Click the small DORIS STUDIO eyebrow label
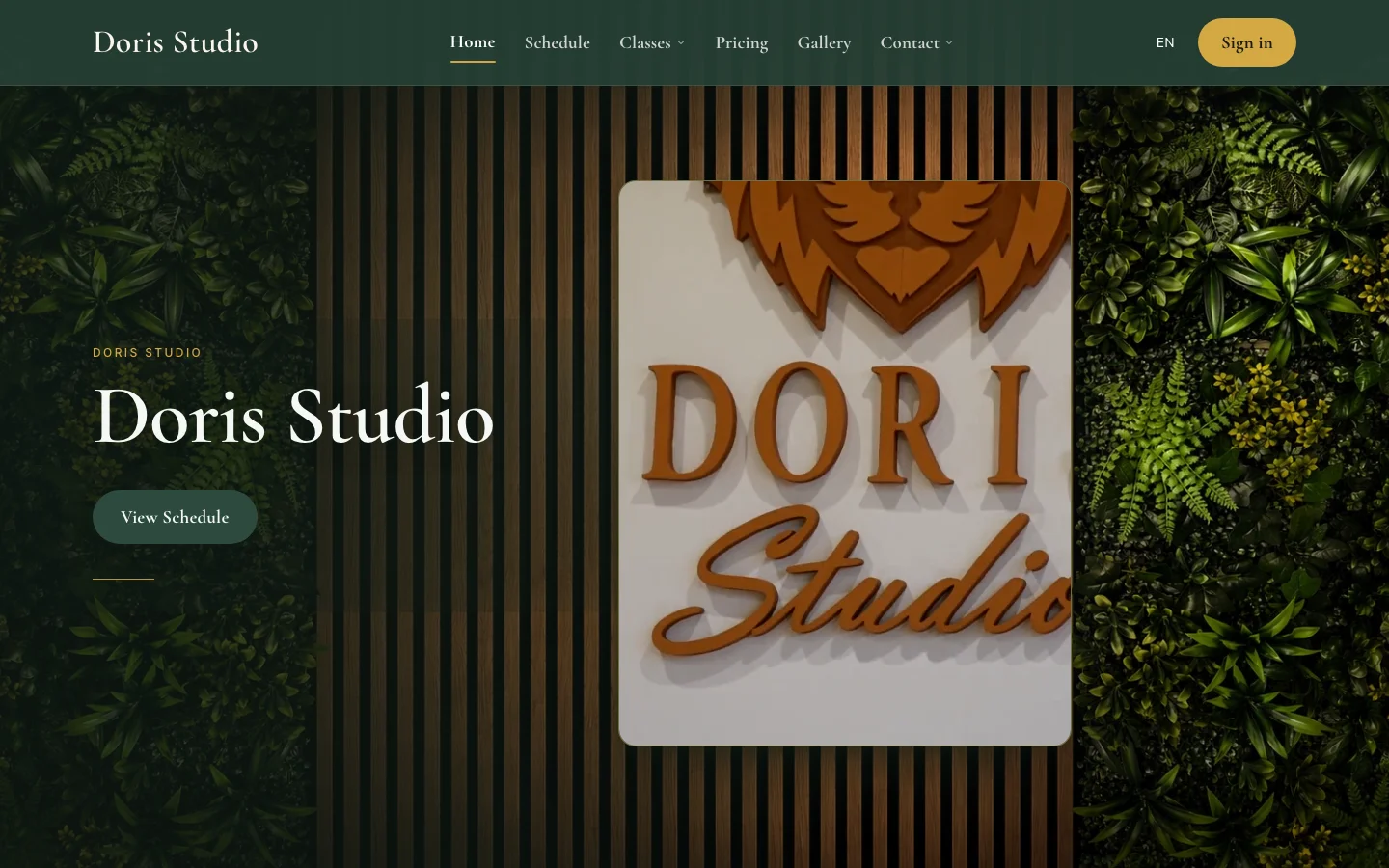1389x868 pixels. pos(148,353)
